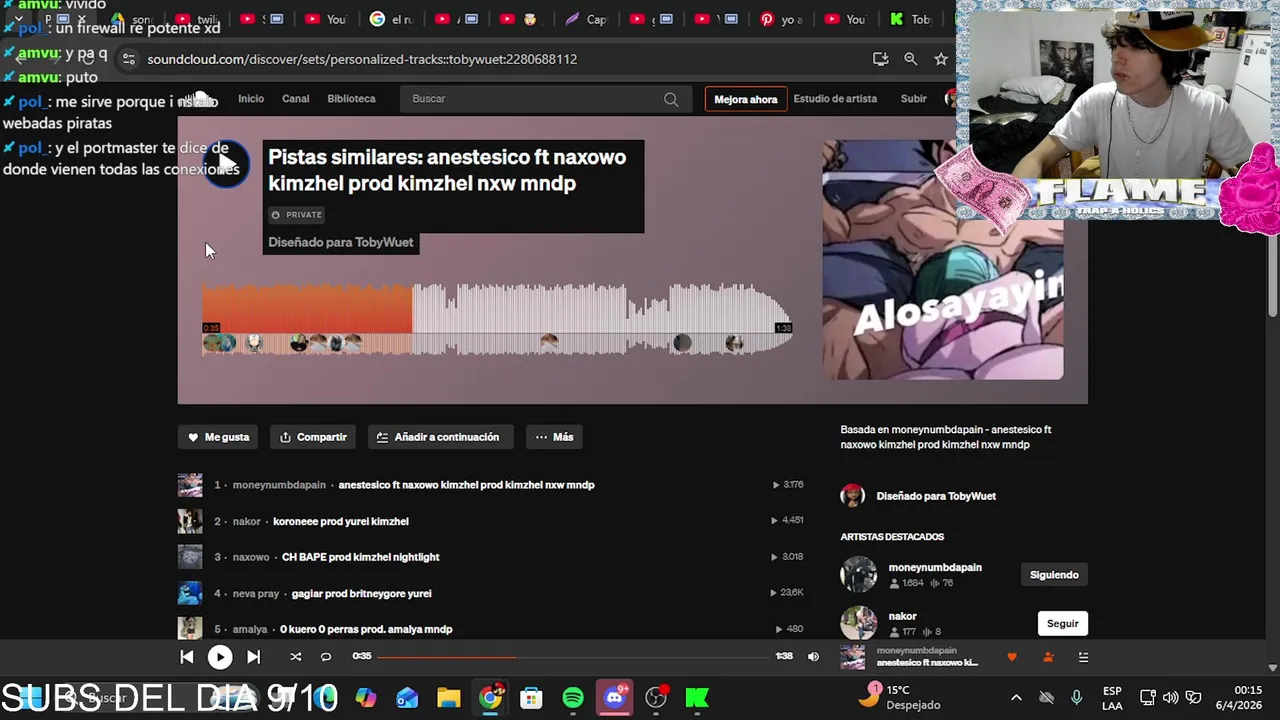The height and width of the screenshot is (720, 1280).
Task: Open Discord from the taskbar
Action: click(614, 698)
